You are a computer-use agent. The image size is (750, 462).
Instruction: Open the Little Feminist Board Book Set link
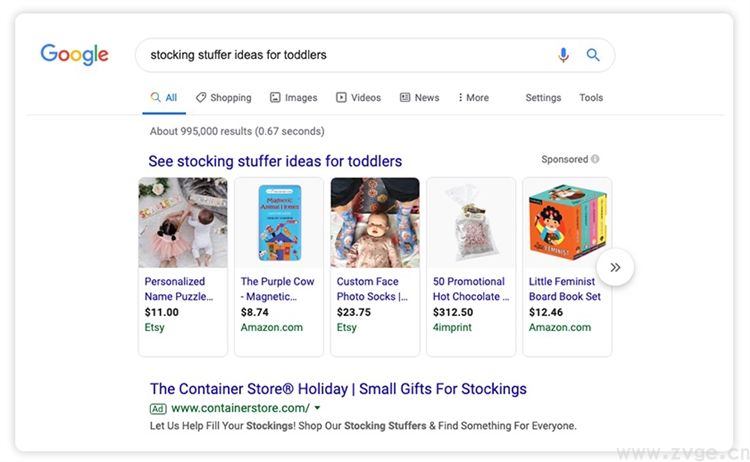pyautogui.click(x=564, y=289)
